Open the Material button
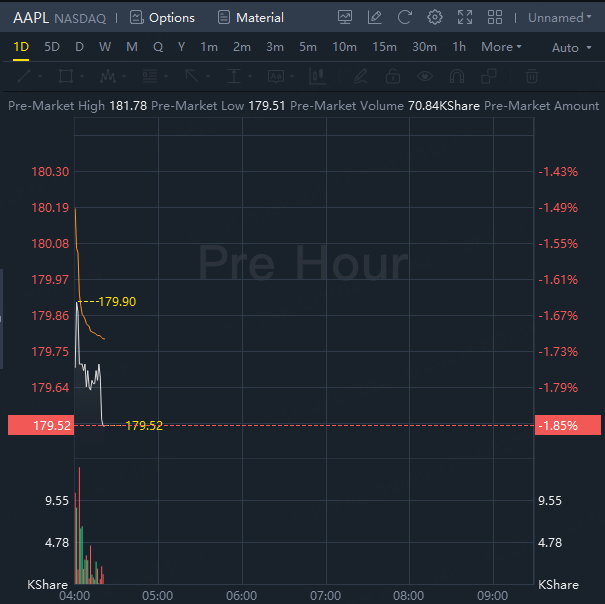Image resolution: width=605 pixels, height=604 pixels. (x=250, y=17)
